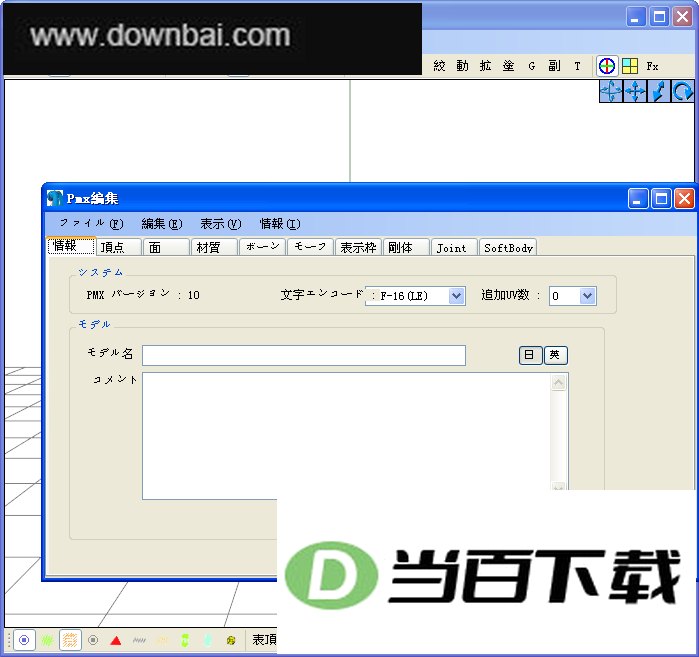Click the red triangle icon
699x657 pixels.
[116, 641]
